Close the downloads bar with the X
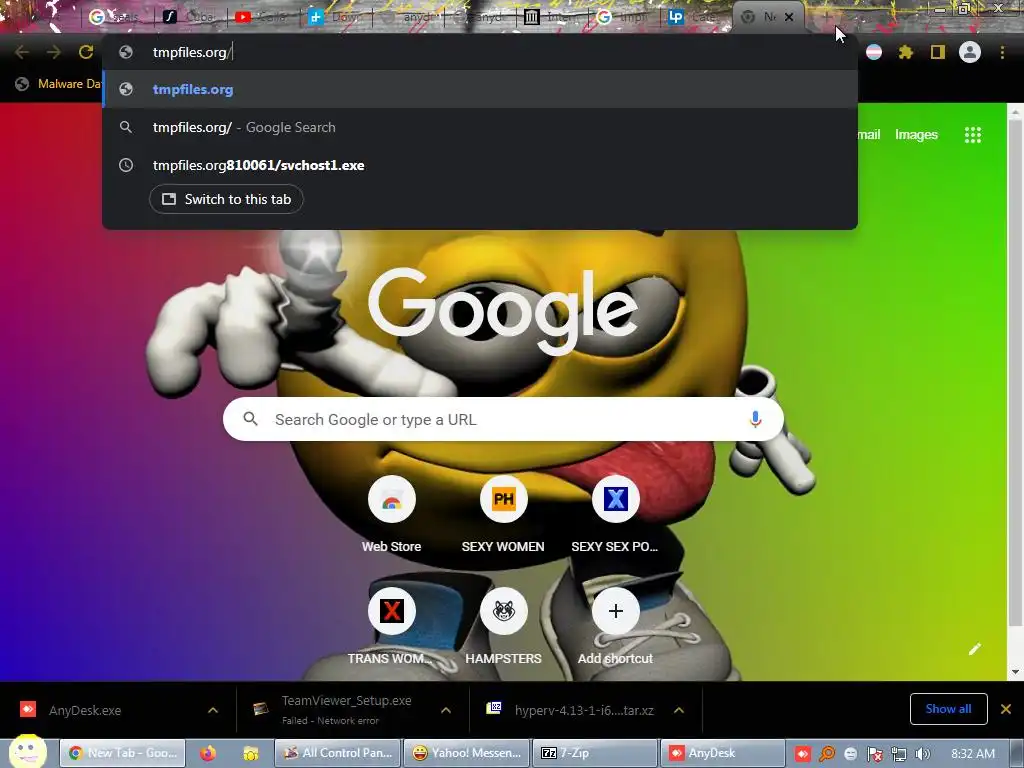Viewport: 1024px width, 768px height. [1006, 709]
